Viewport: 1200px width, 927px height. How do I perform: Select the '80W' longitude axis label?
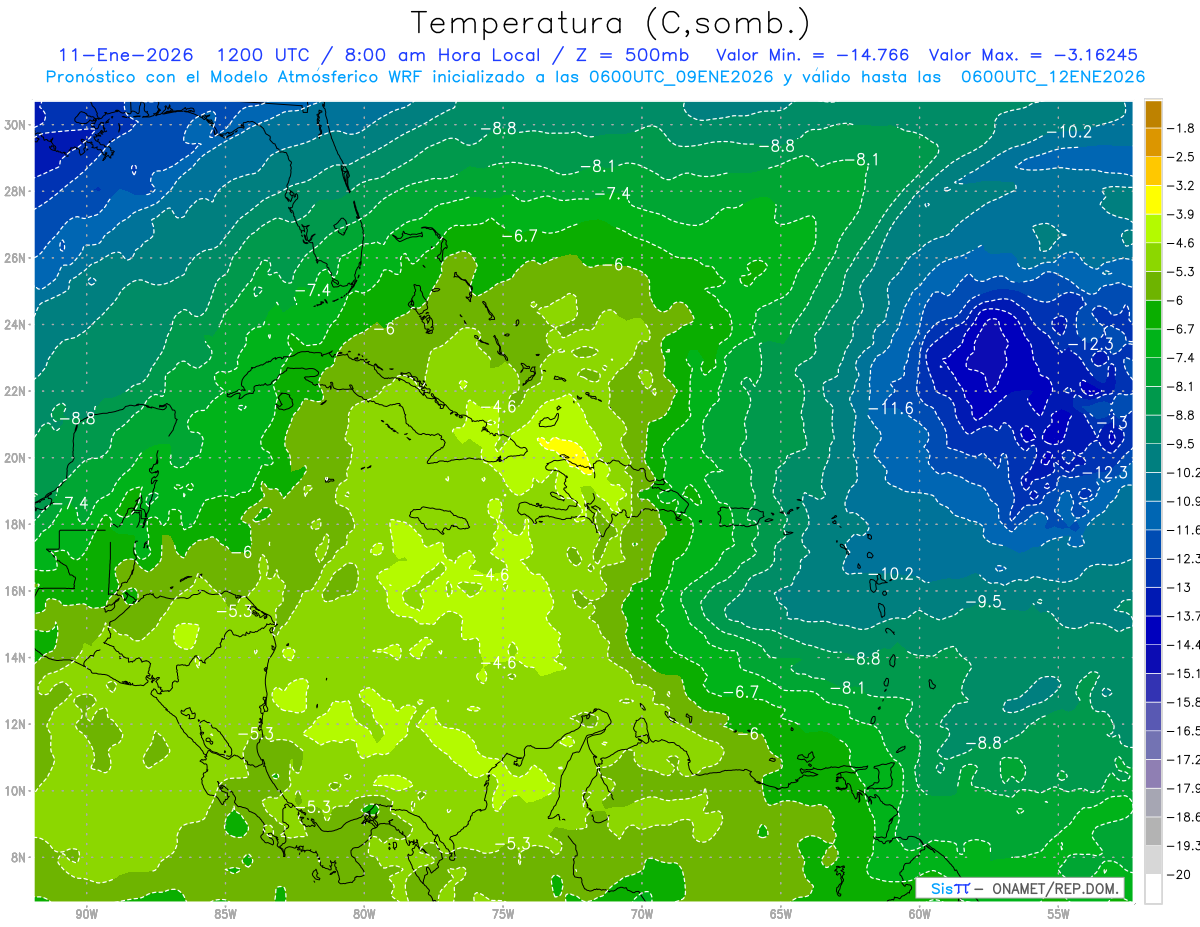pos(364,913)
